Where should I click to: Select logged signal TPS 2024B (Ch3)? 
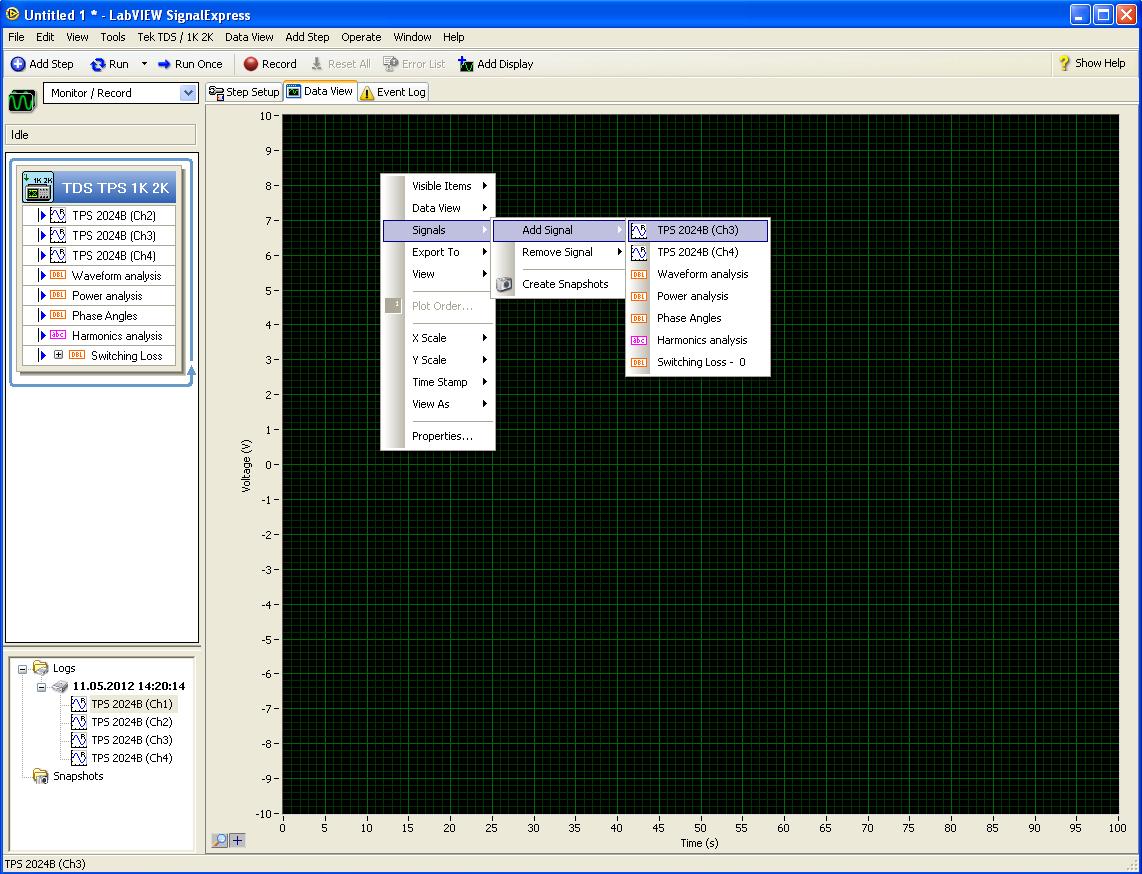[132, 740]
